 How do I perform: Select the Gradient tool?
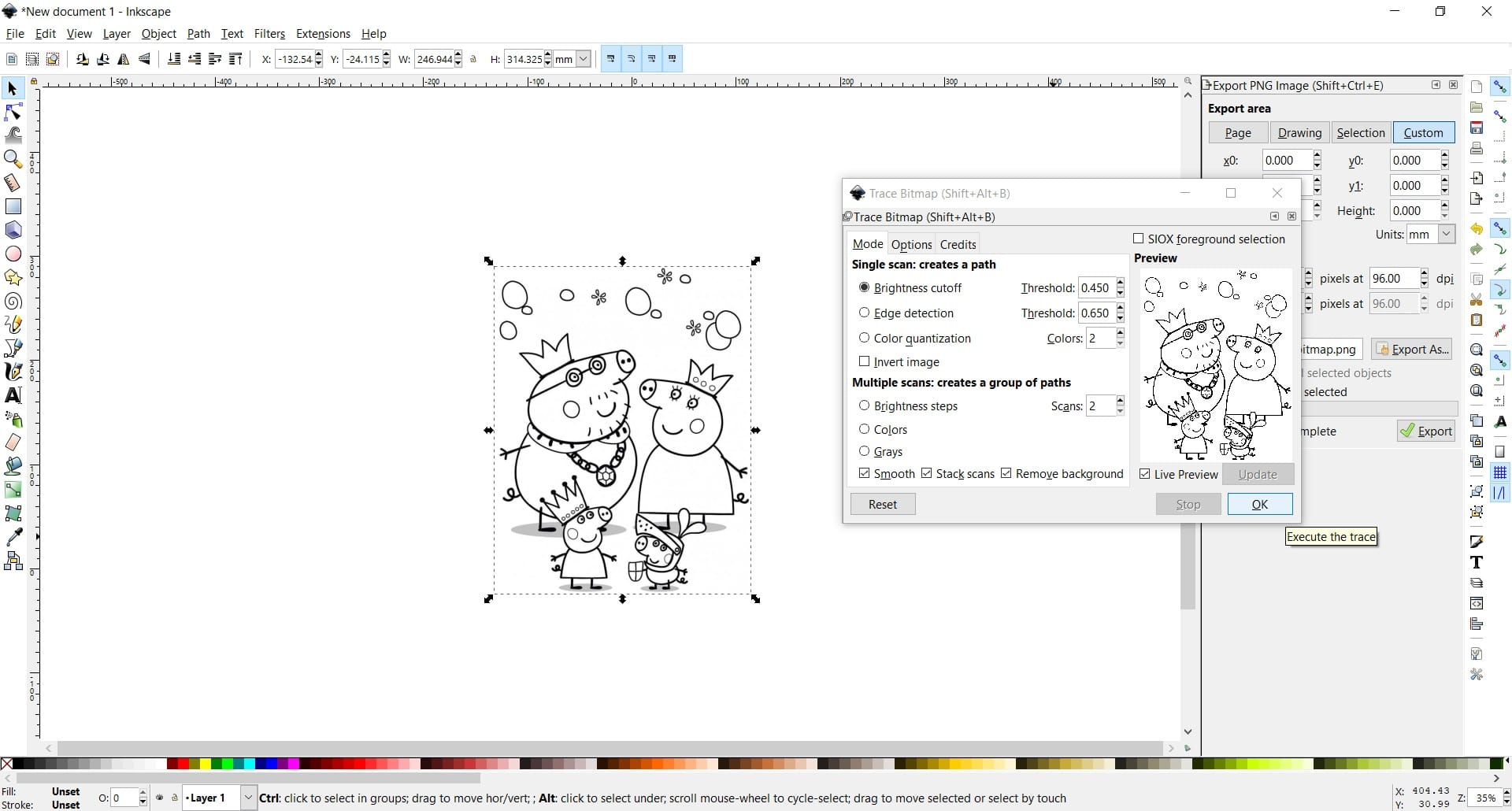click(13, 490)
